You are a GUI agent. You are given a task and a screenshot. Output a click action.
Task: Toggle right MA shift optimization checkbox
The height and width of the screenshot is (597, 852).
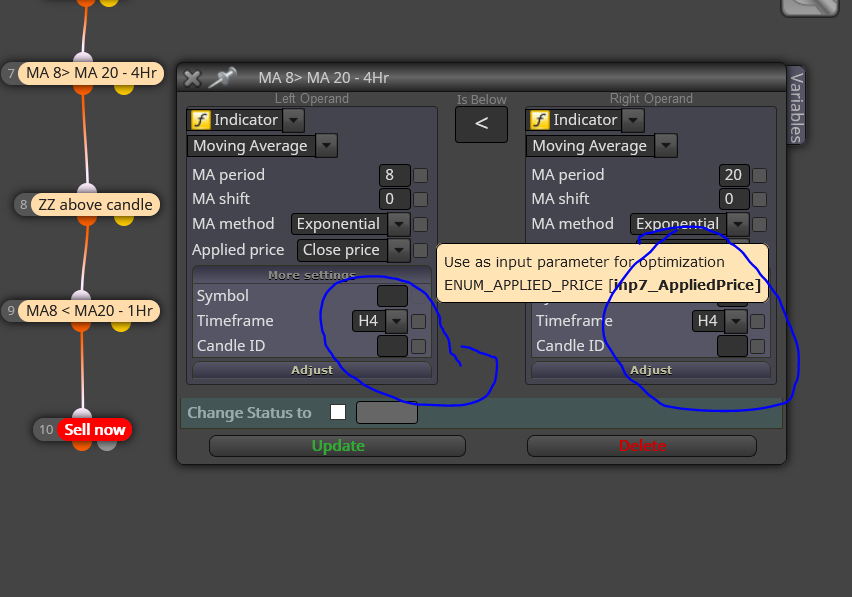760,199
